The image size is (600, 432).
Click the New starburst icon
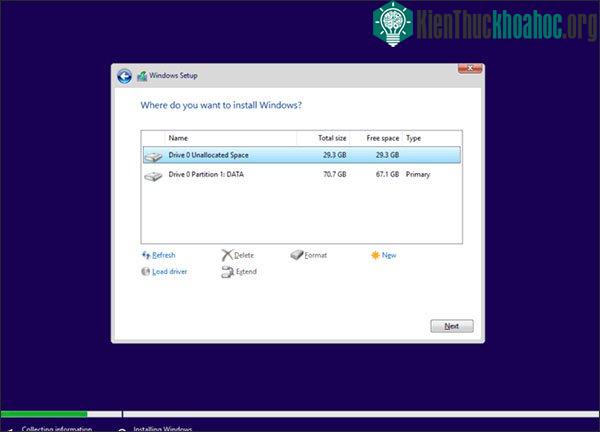coord(375,255)
